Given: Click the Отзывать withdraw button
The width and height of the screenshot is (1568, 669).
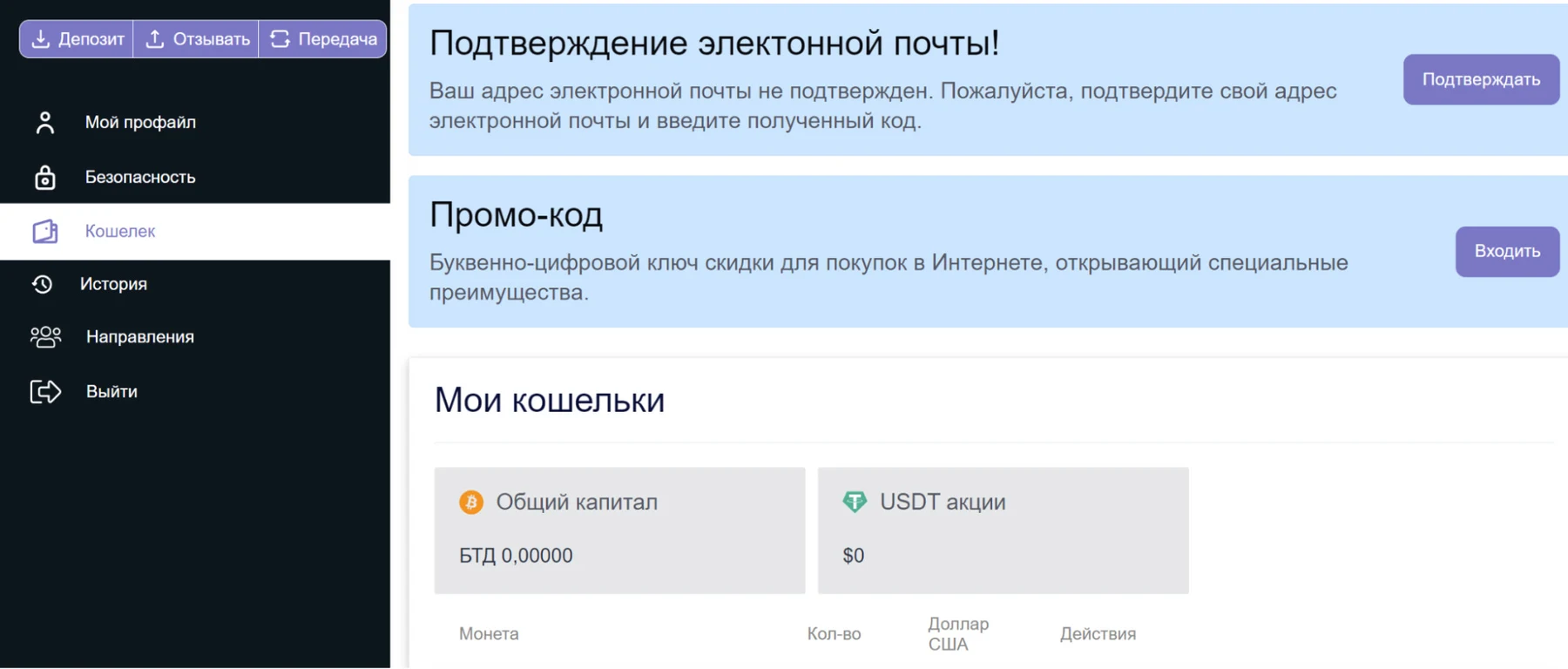Looking at the screenshot, I should coord(196,39).
